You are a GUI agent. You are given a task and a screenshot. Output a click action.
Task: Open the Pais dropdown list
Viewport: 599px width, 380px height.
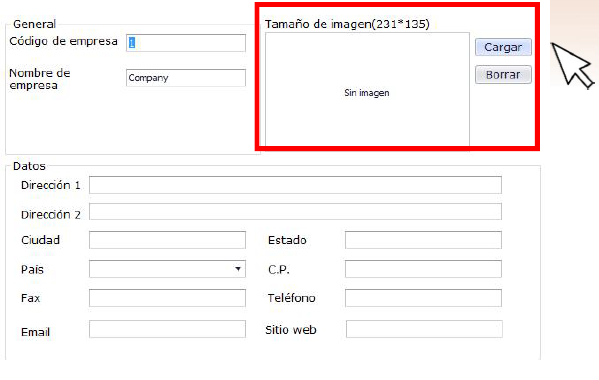pyautogui.click(x=167, y=269)
